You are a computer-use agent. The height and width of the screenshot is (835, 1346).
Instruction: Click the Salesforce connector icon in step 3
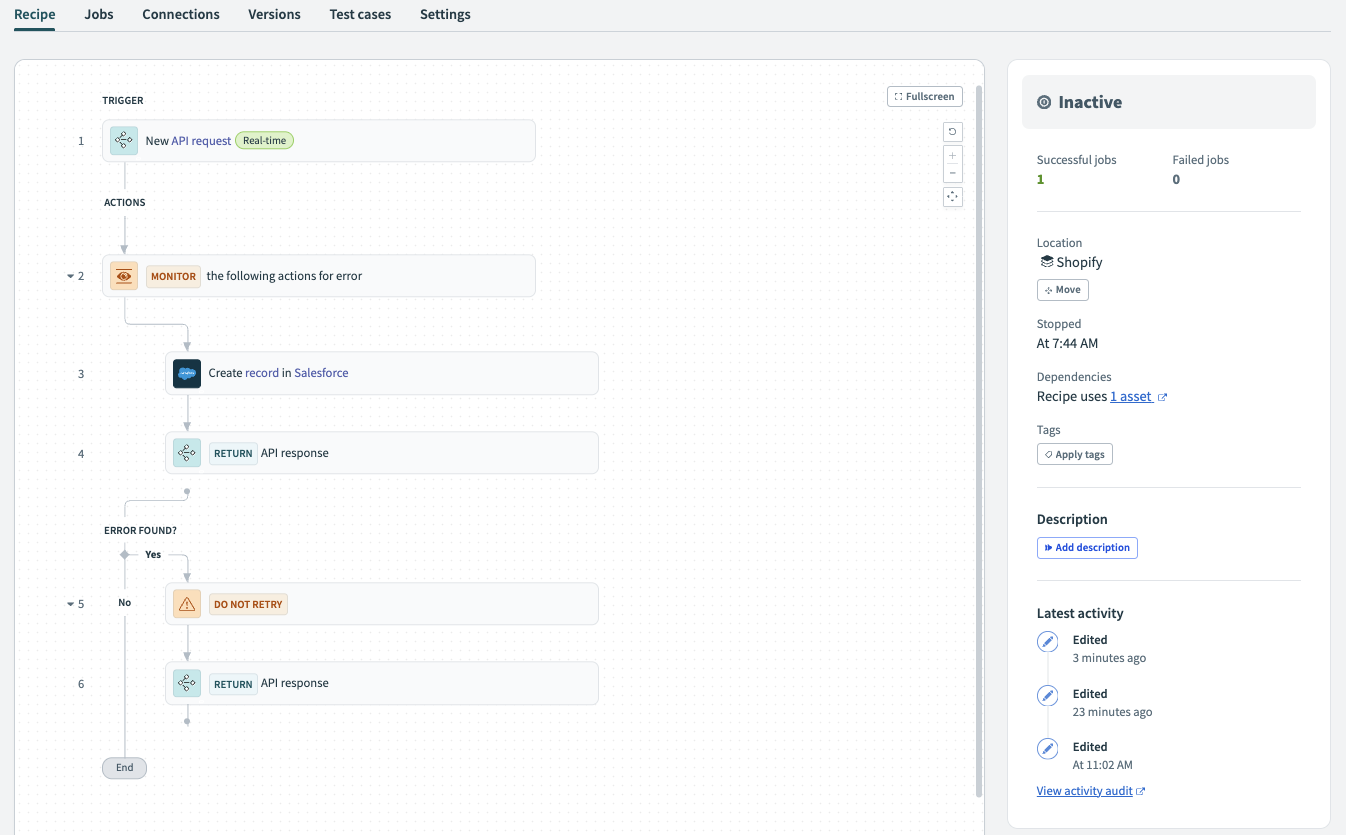click(187, 372)
